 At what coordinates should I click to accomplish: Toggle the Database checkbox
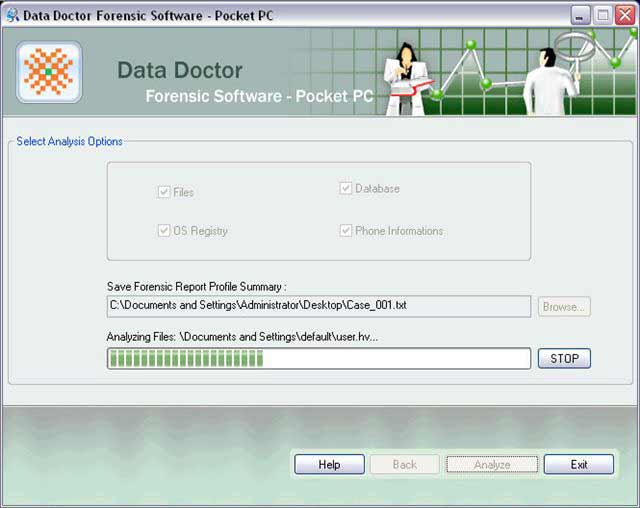345,188
